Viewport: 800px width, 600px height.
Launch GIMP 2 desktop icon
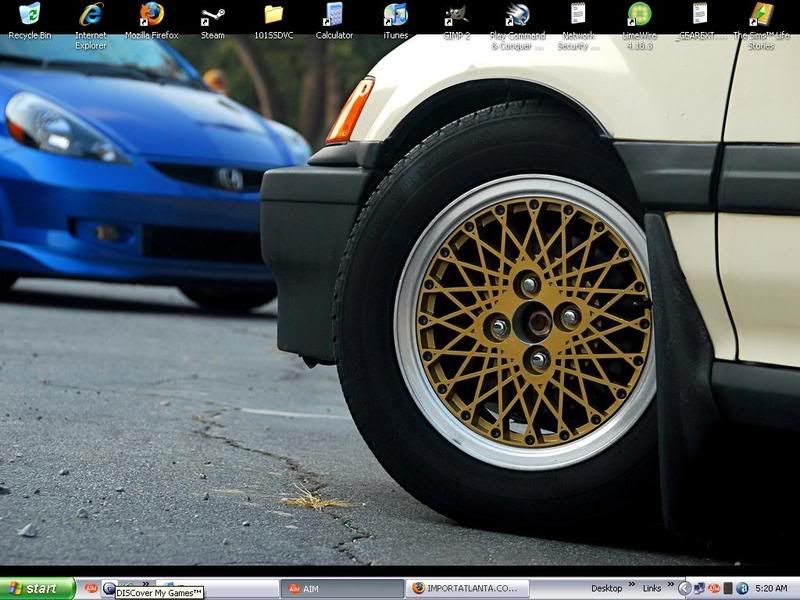456,15
